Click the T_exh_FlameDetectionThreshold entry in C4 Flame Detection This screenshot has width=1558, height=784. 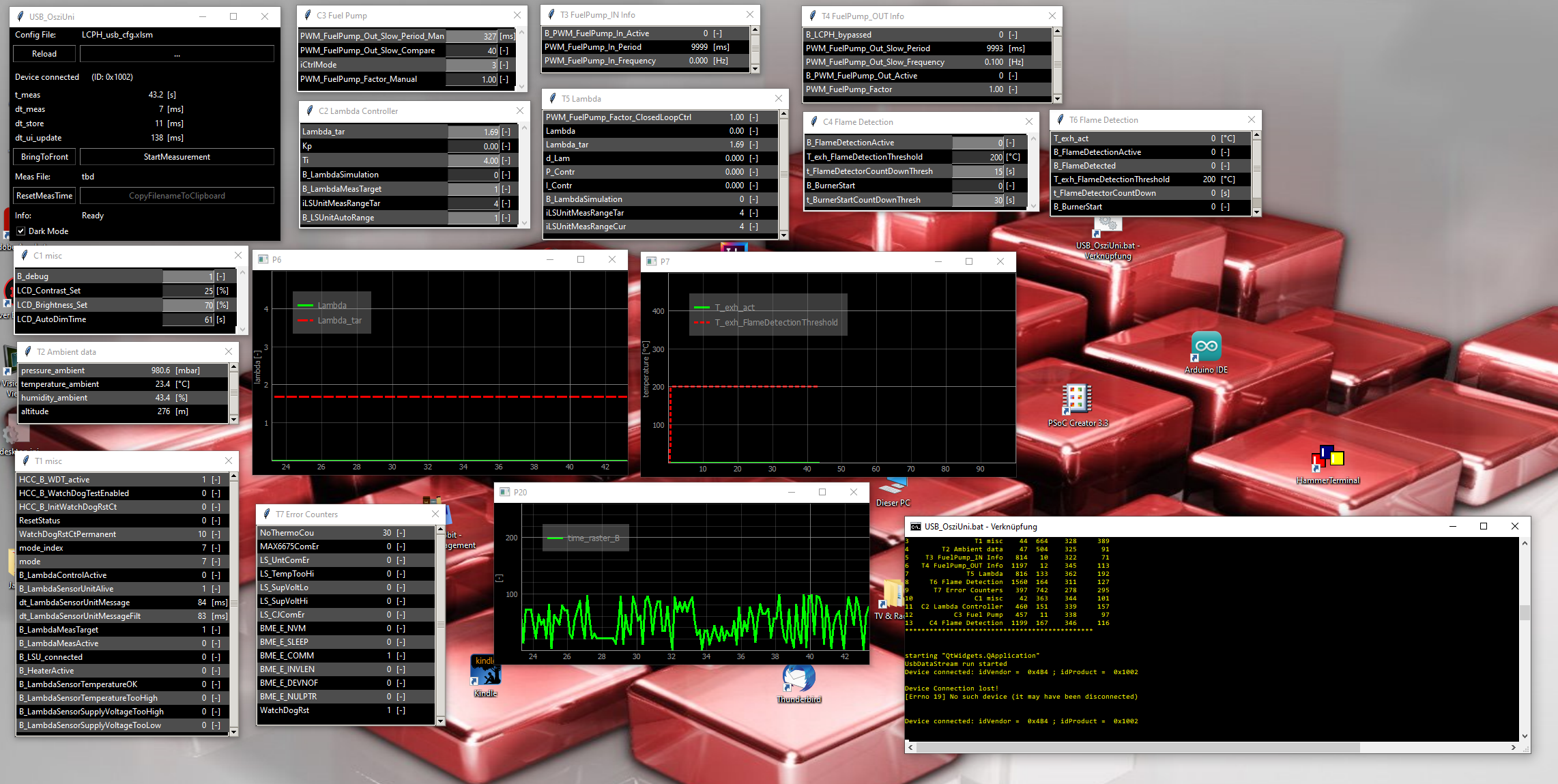coord(978,157)
